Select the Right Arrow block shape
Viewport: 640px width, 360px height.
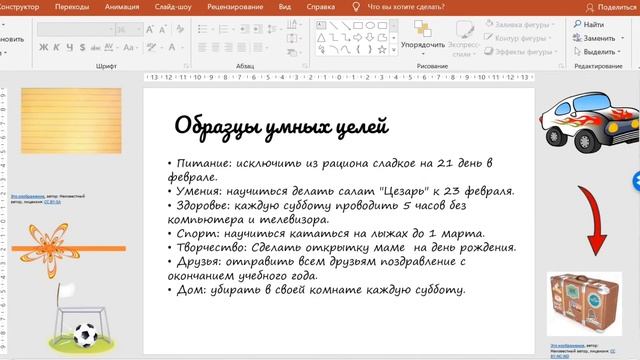pyautogui.click(x=358, y=38)
